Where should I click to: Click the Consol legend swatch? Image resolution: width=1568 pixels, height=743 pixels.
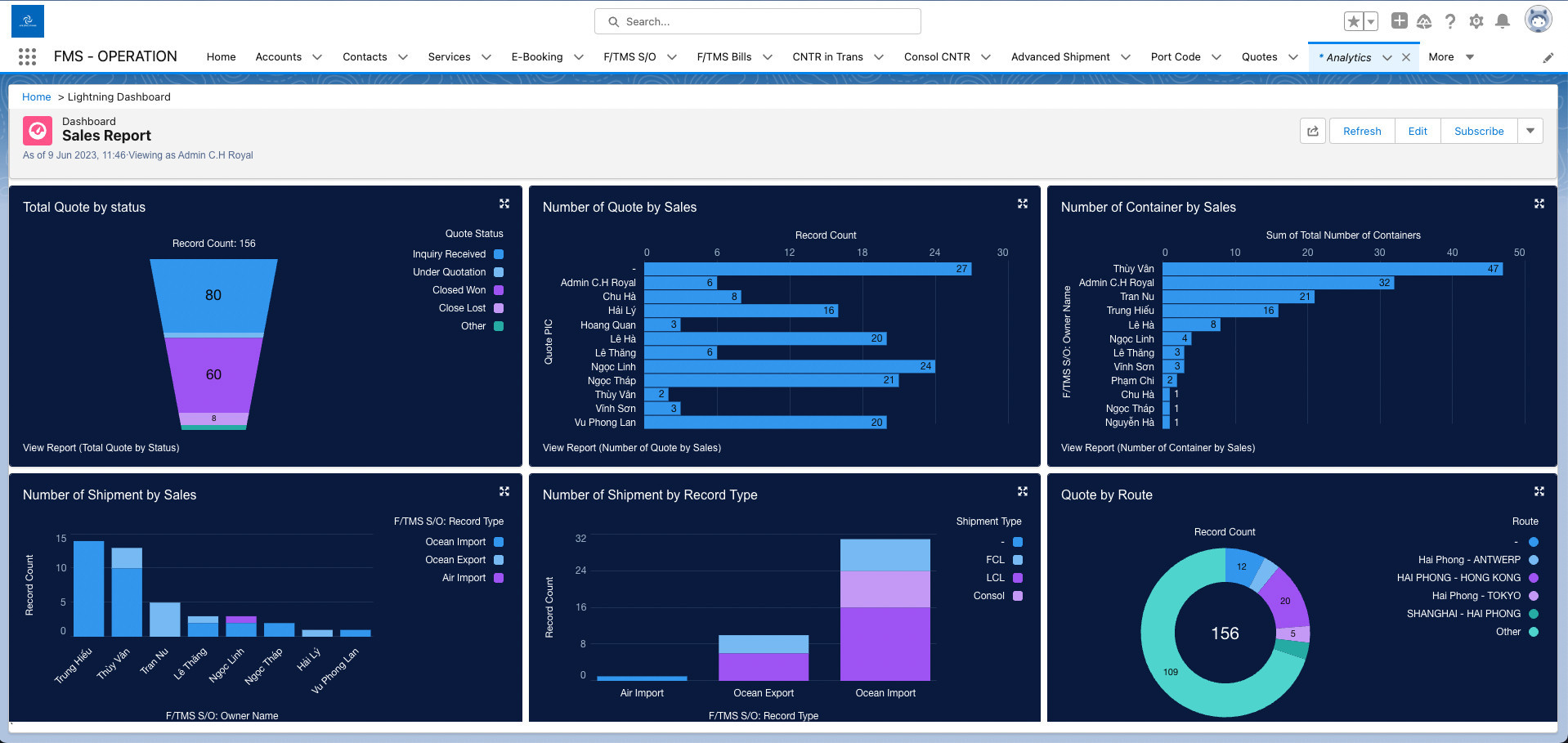click(1018, 596)
